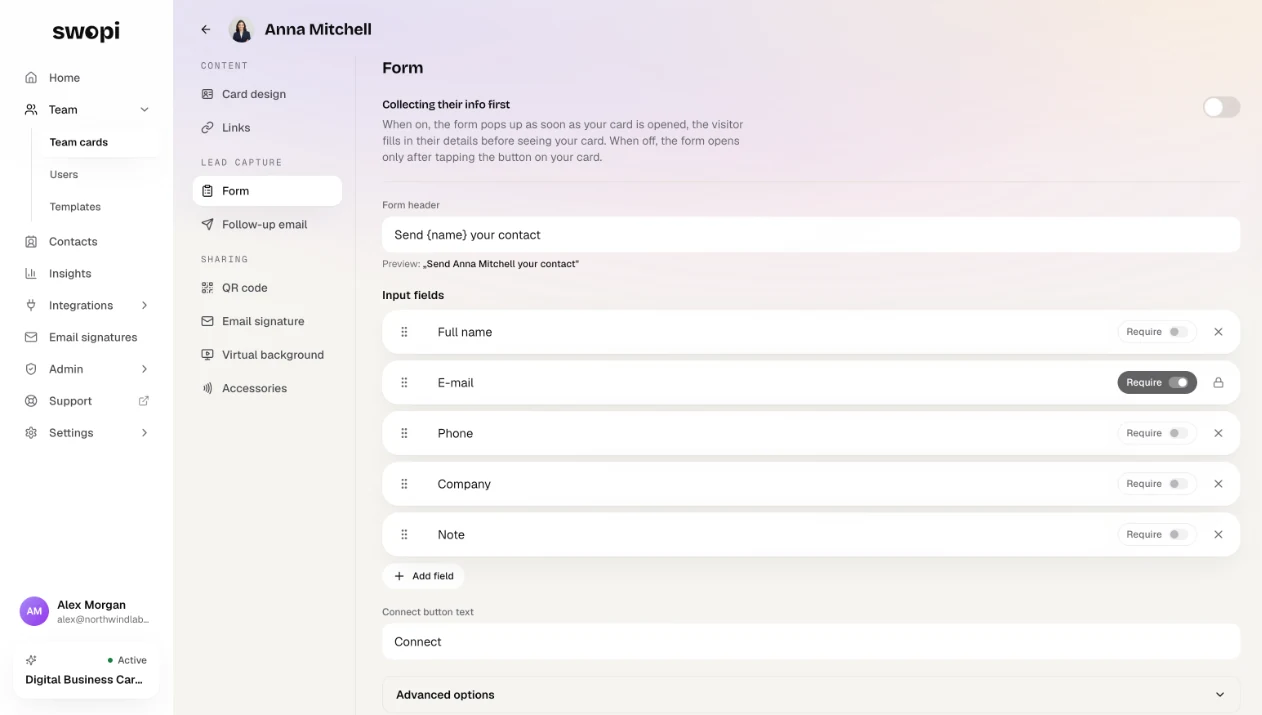This screenshot has width=1262, height=715.
Task: Click the Digital Business Card plan card
Action: coord(86,670)
